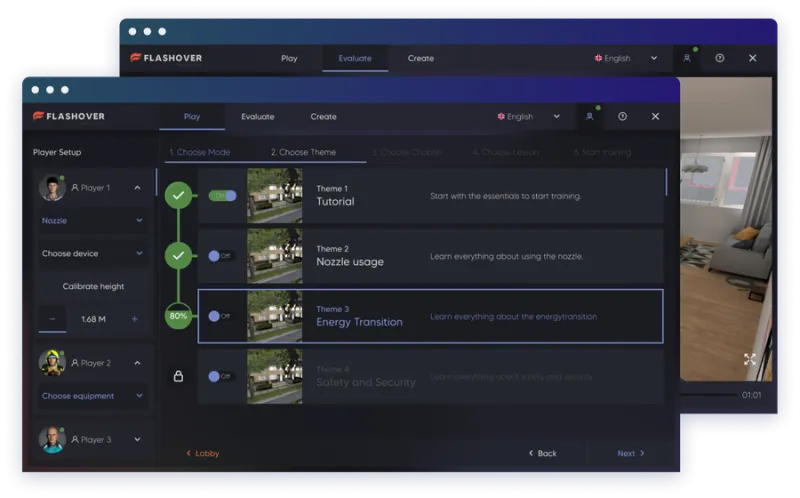Click the lock icon beside Safety and Security
Image resolution: width=800 pixels, height=498 pixels.
pyautogui.click(x=178, y=376)
